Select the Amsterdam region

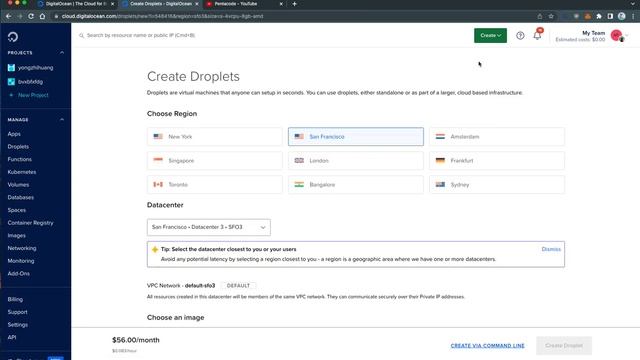(x=497, y=137)
